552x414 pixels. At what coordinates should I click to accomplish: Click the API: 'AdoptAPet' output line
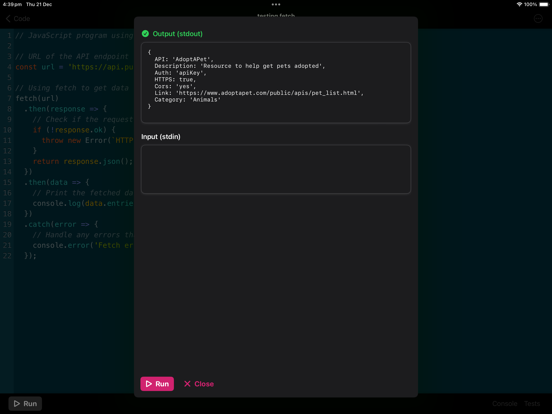[x=184, y=59]
